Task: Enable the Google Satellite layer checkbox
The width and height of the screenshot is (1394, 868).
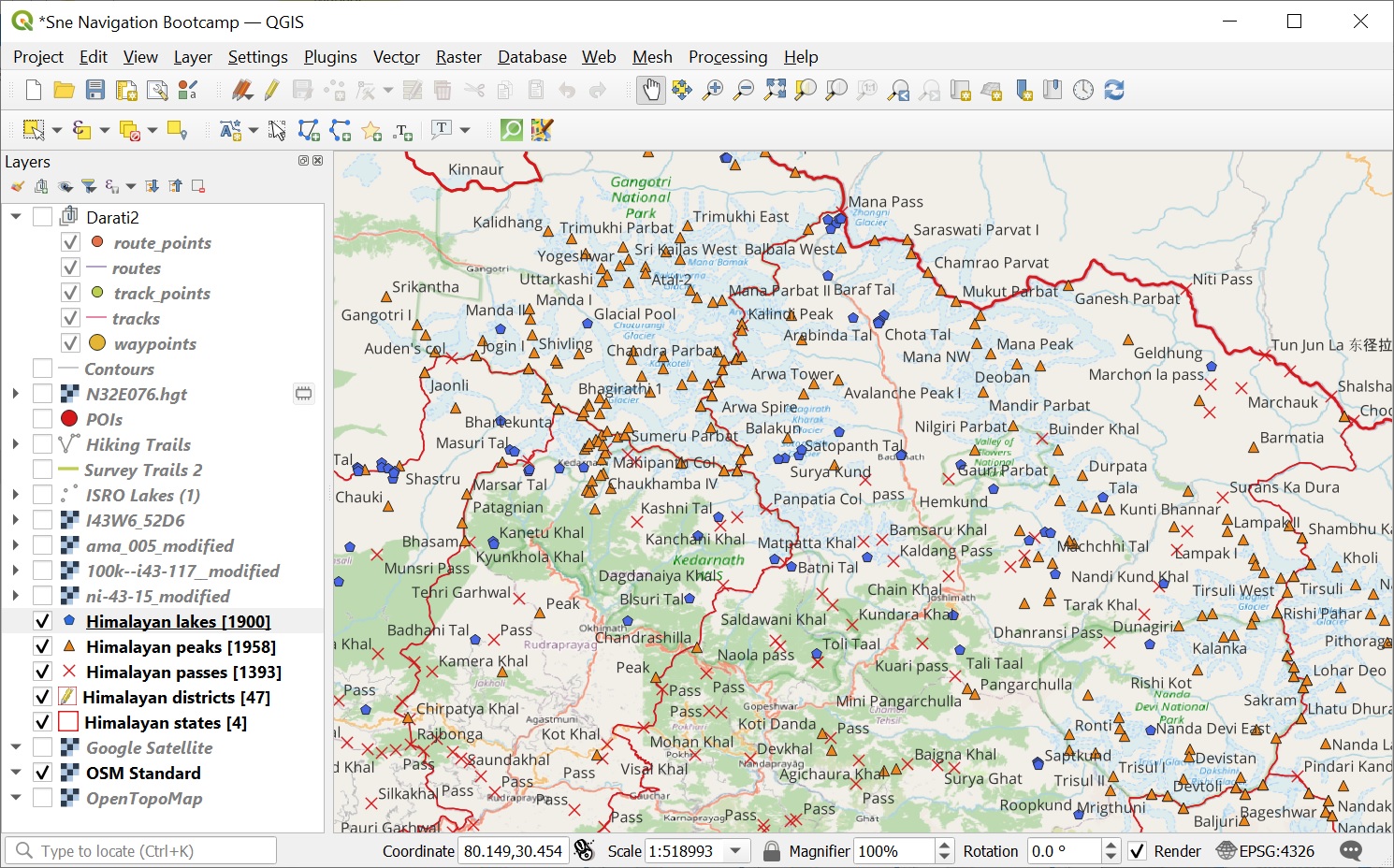Action: pyautogui.click(x=42, y=747)
